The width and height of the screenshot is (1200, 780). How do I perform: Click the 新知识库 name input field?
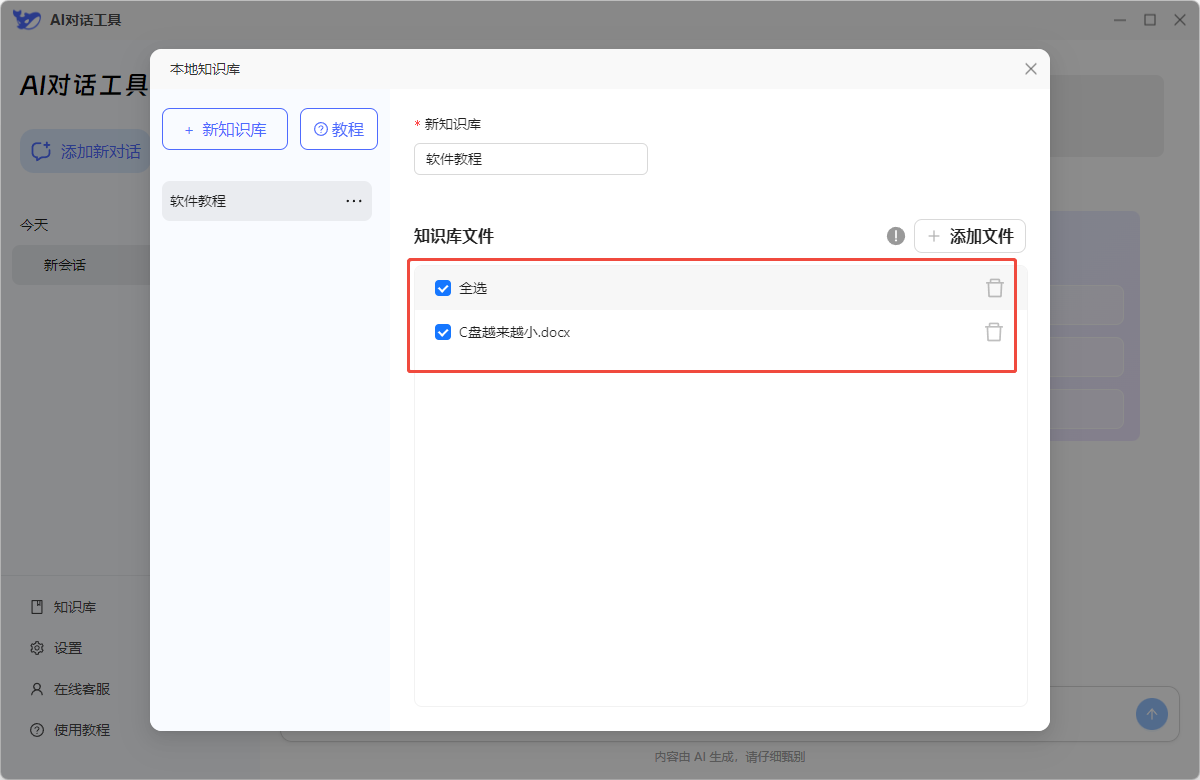pyautogui.click(x=531, y=159)
